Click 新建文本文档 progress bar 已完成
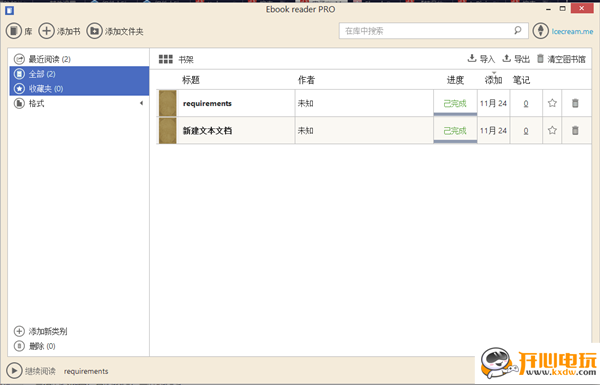 click(x=455, y=131)
